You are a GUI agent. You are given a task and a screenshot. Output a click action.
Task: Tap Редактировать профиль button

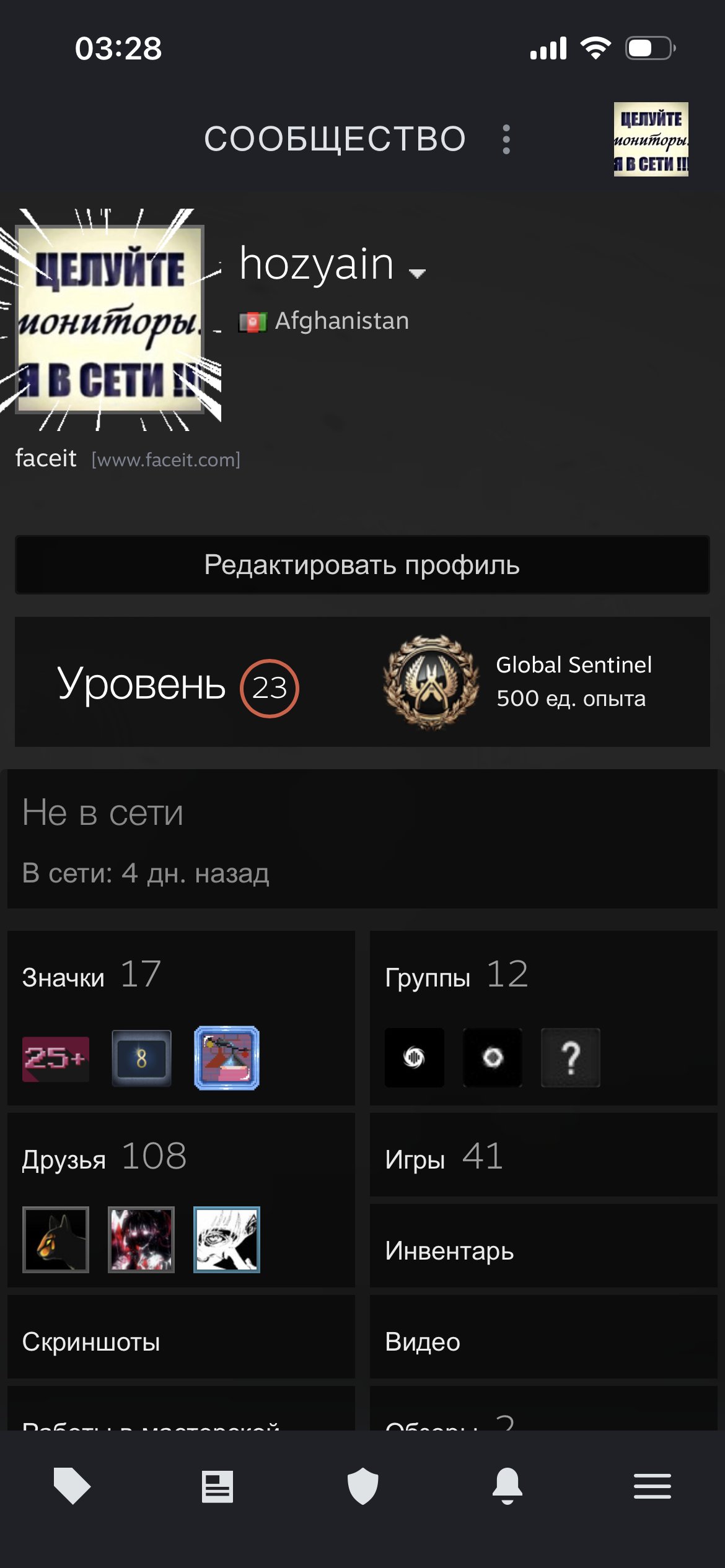(x=362, y=565)
